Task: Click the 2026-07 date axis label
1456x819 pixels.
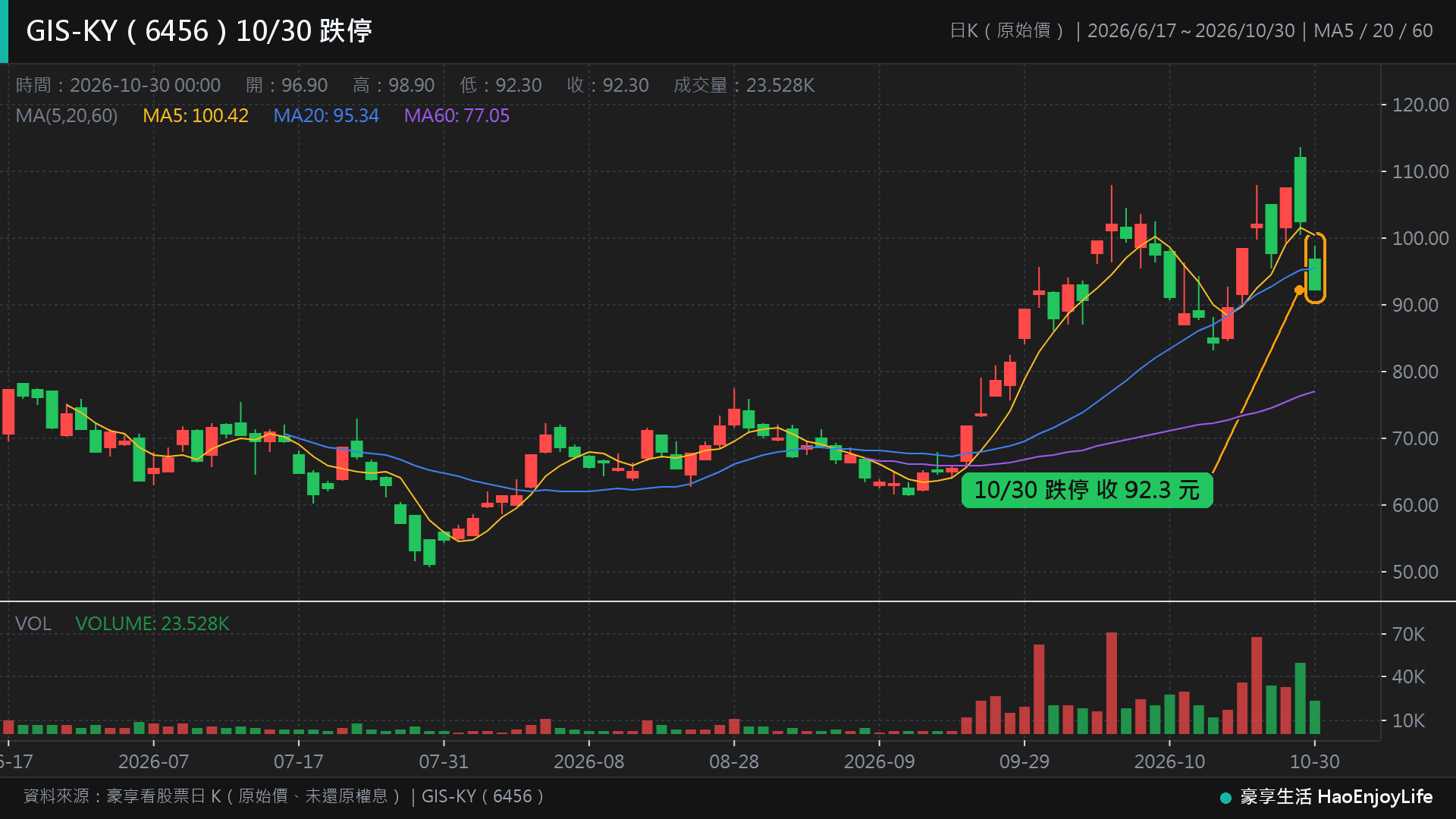Action: pos(153,761)
